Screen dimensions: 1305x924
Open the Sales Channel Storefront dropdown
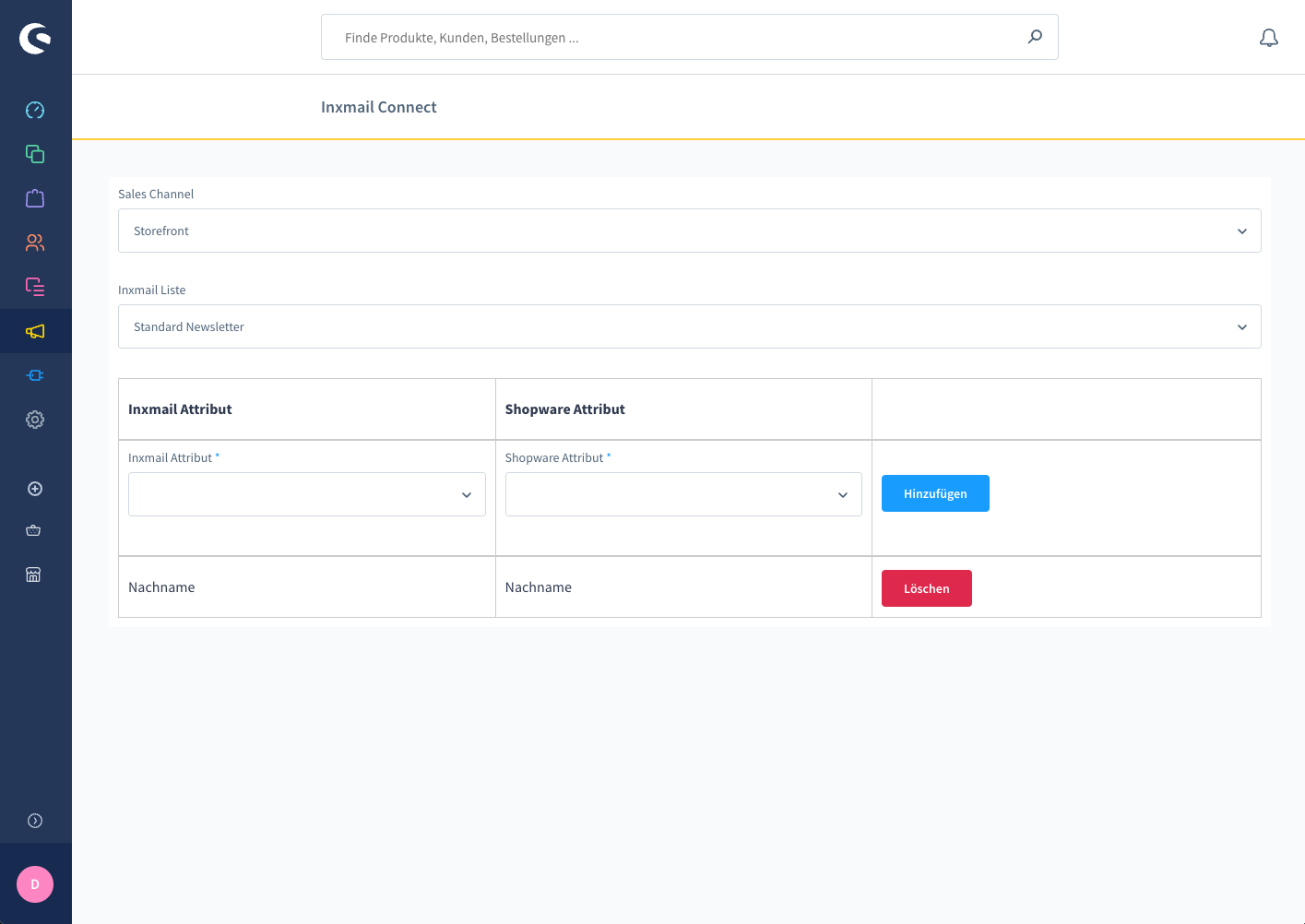click(x=690, y=231)
